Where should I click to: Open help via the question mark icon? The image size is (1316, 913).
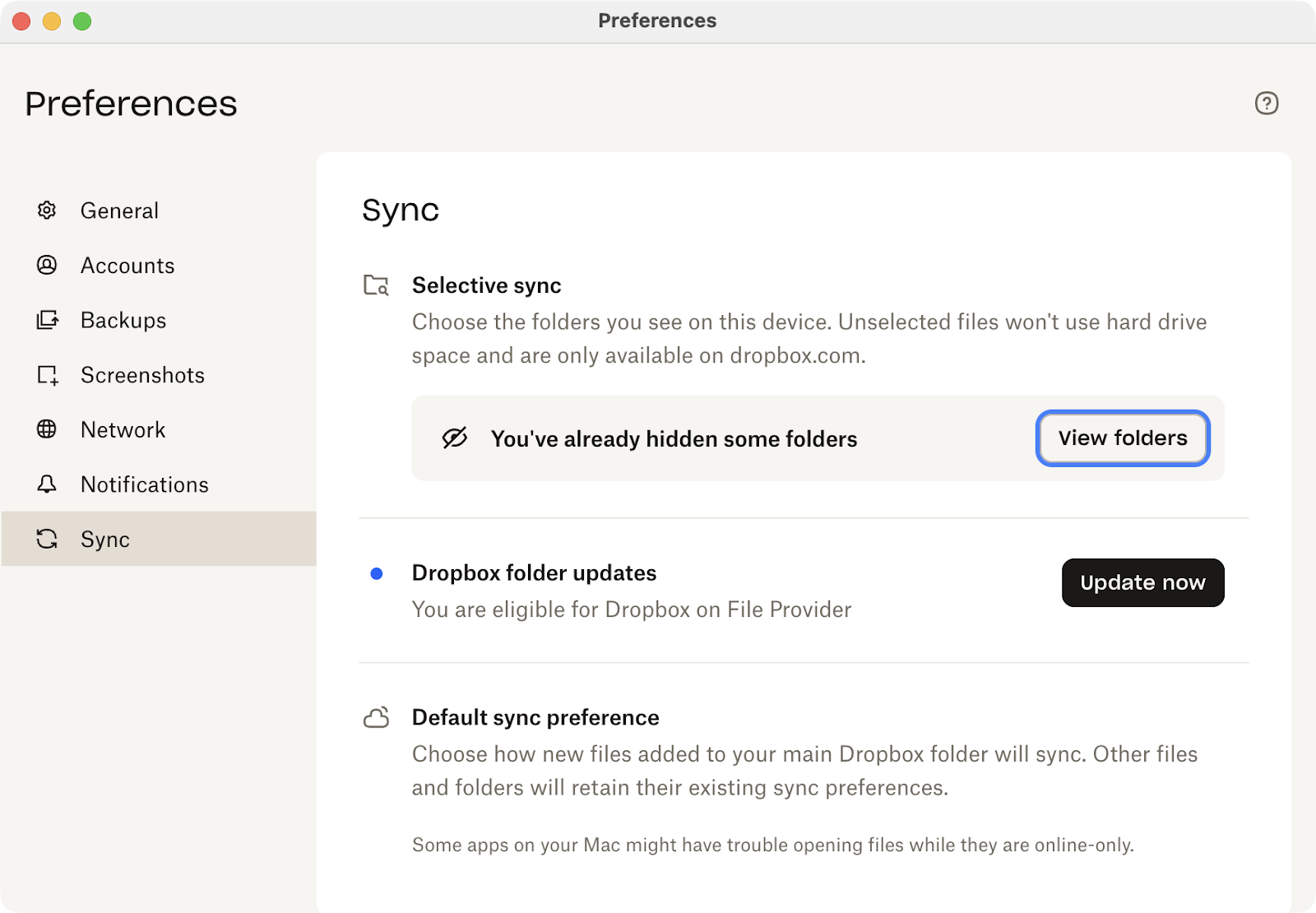pos(1266,104)
